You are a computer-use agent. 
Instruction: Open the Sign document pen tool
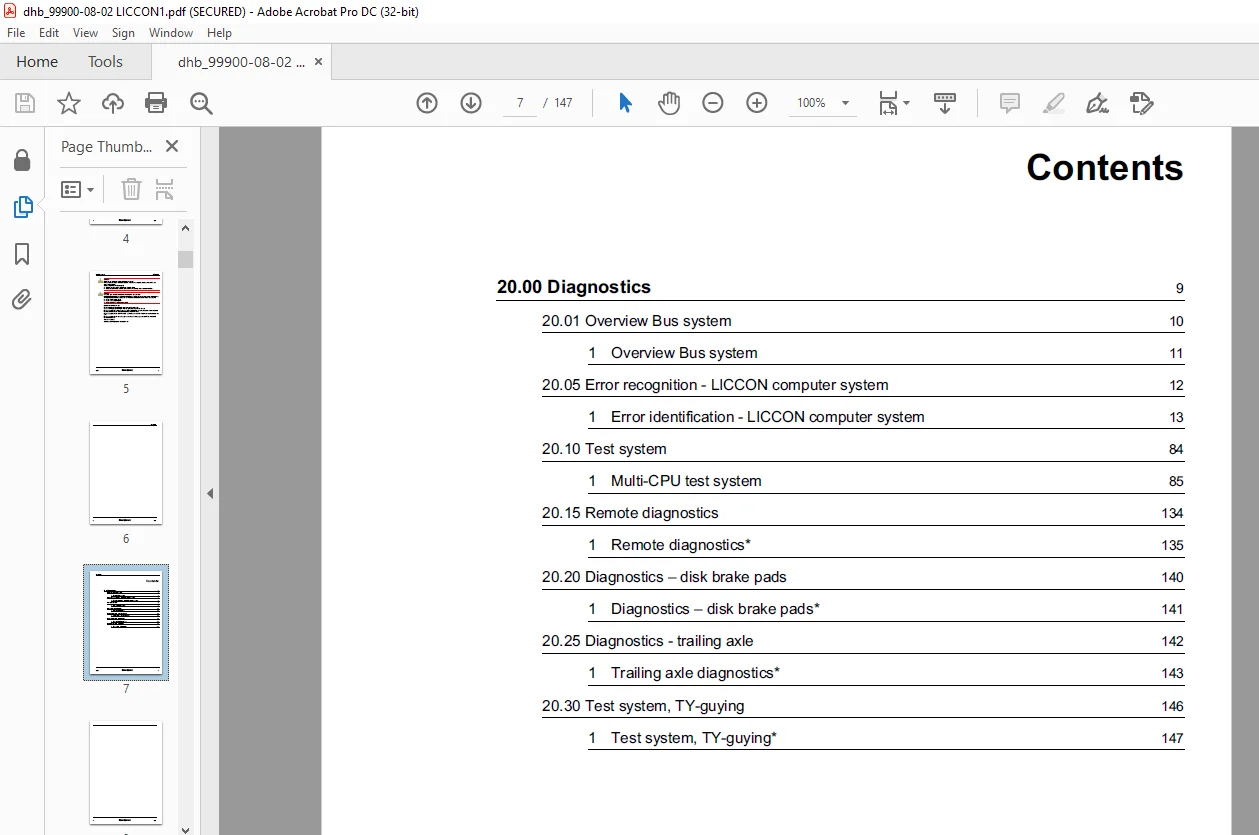click(1098, 103)
